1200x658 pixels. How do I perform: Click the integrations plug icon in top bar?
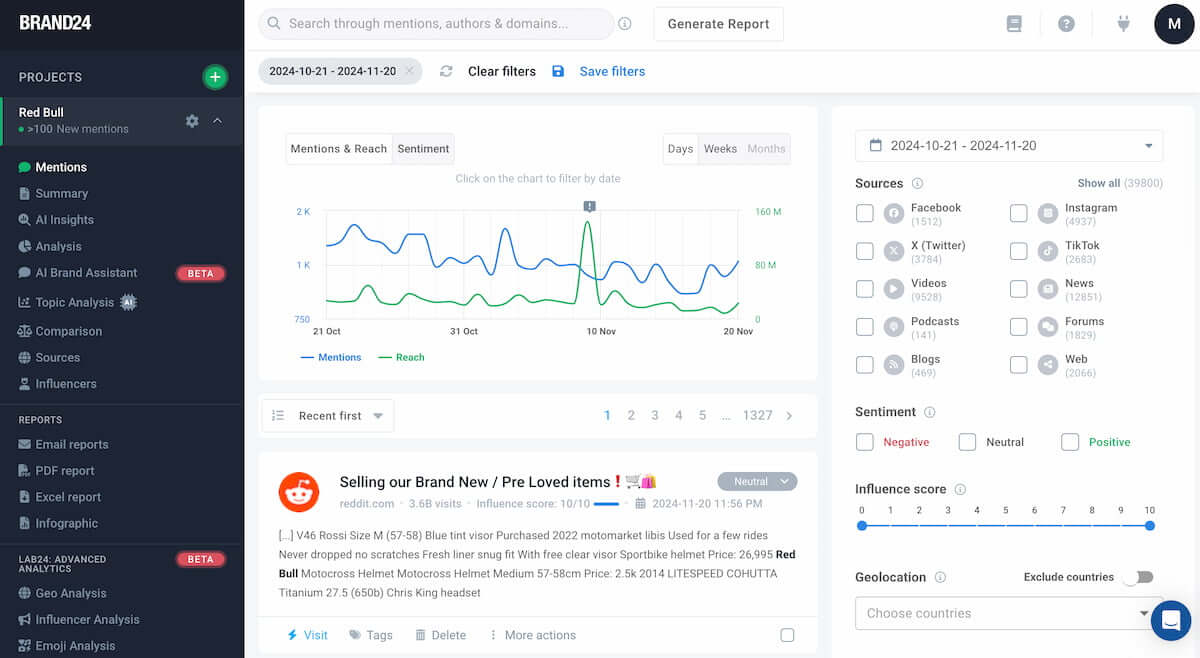[x=1122, y=23]
